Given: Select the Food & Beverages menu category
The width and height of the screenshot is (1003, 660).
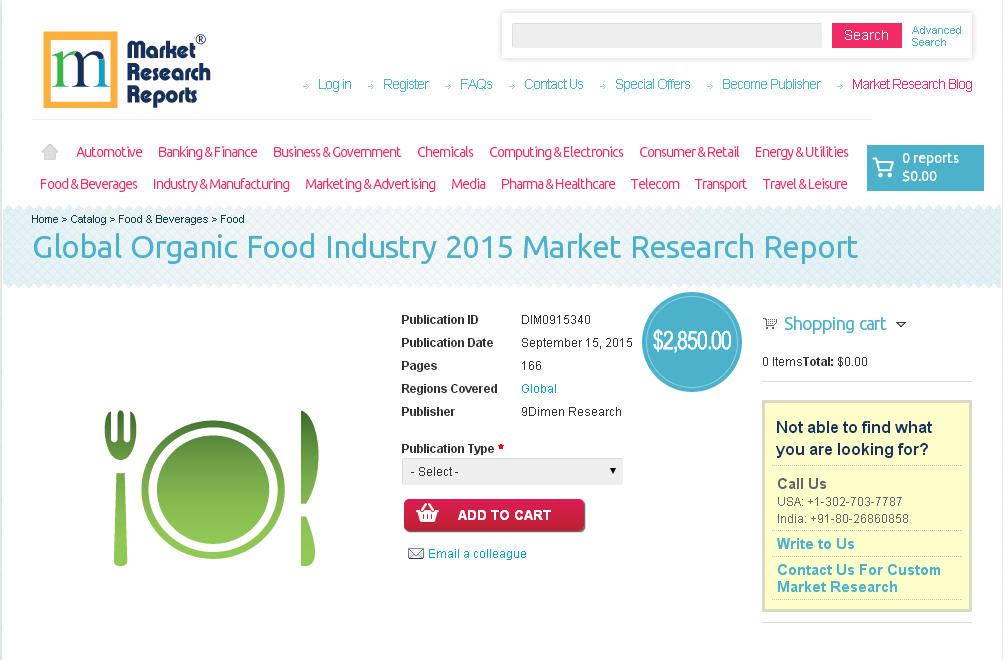Looking at the screenshot, I should pyautogui.click(x=89, y=184).
